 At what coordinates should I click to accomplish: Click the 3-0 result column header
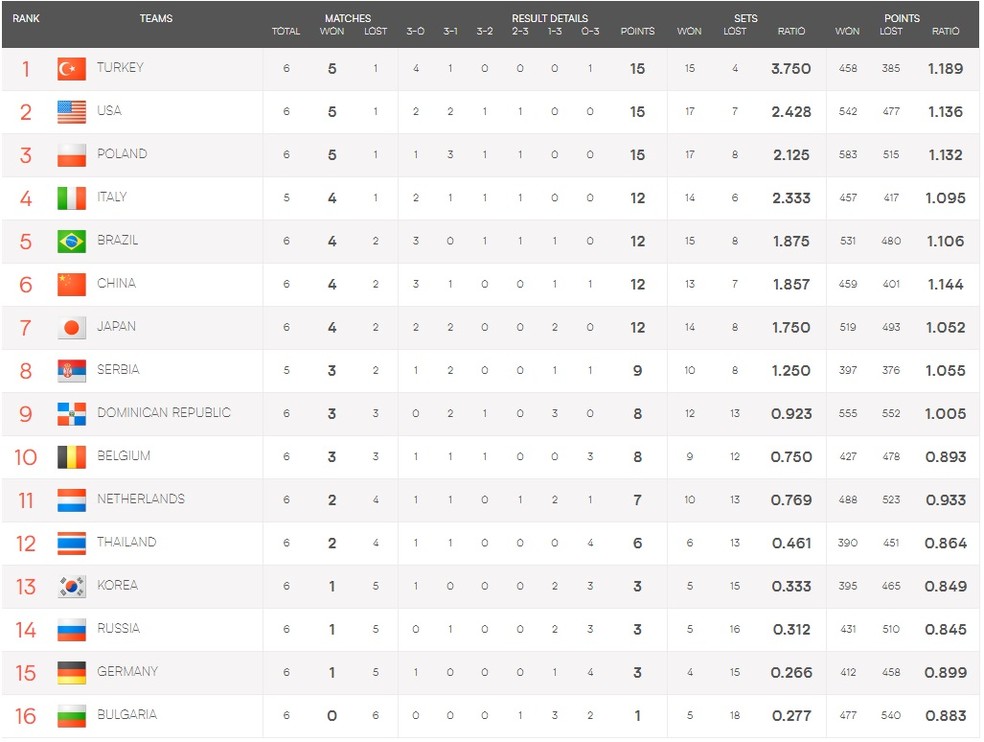[415, 31]
